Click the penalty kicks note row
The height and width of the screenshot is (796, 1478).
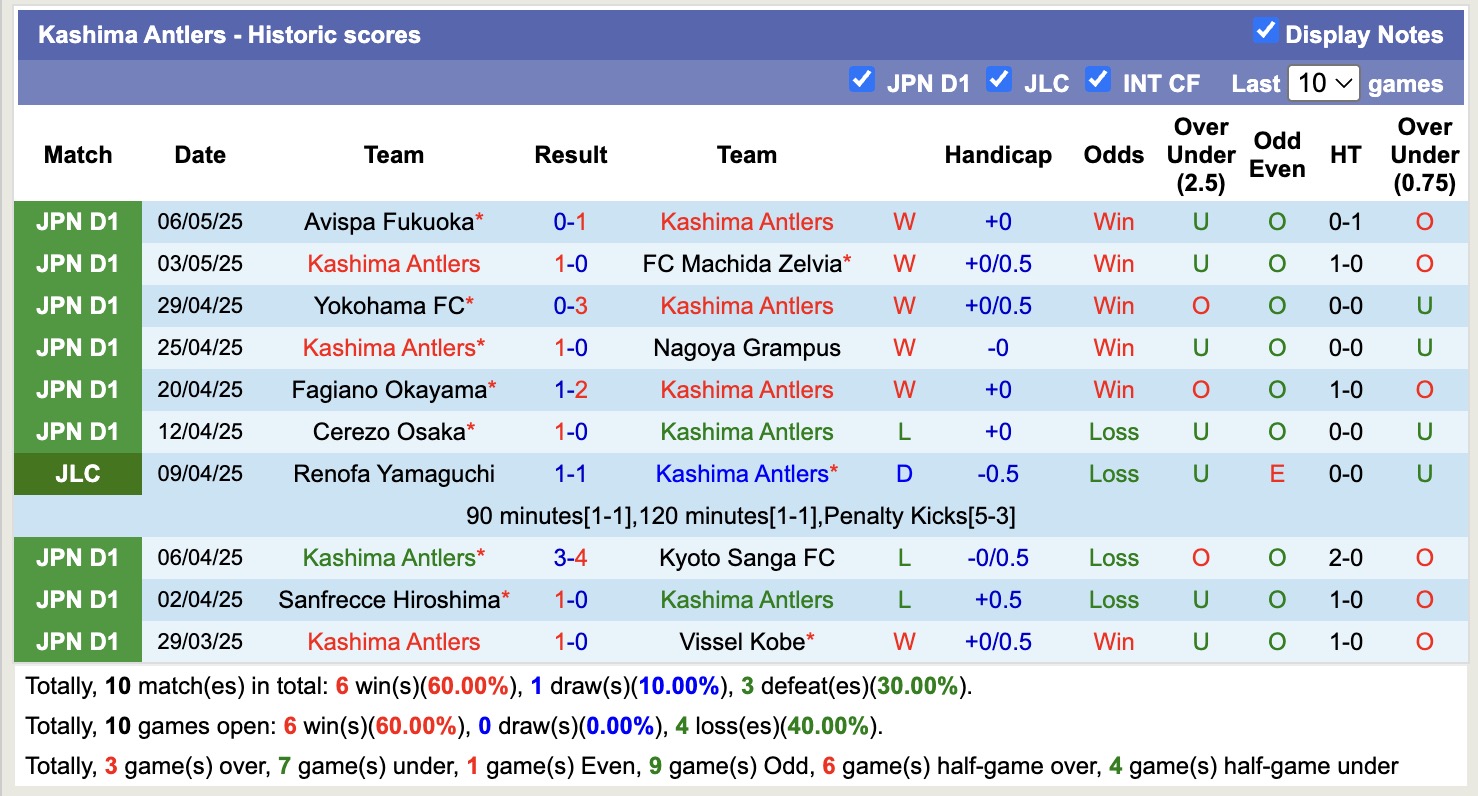(740, 516)
